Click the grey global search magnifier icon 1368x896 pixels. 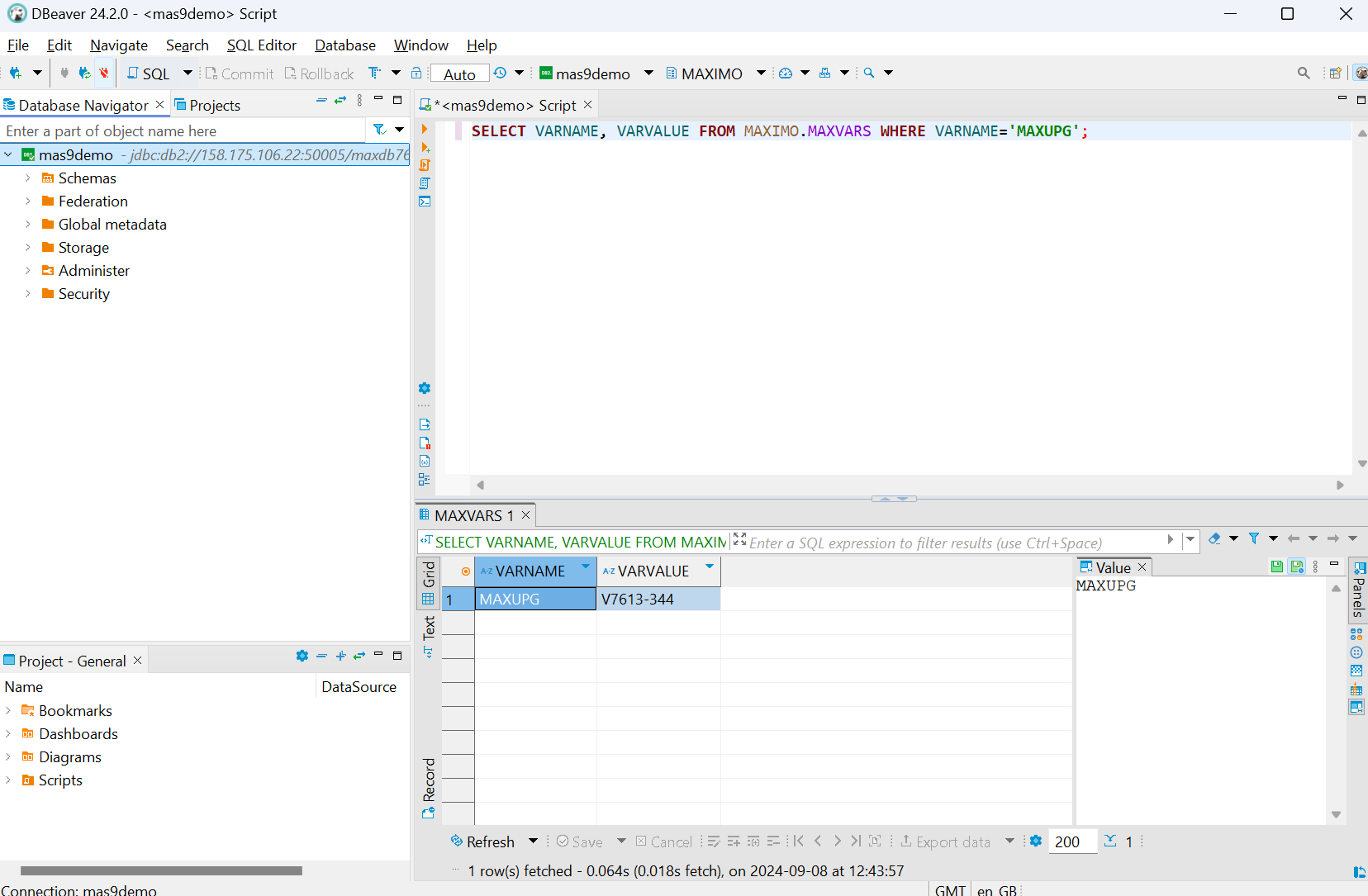click(x=1304, y=73)
